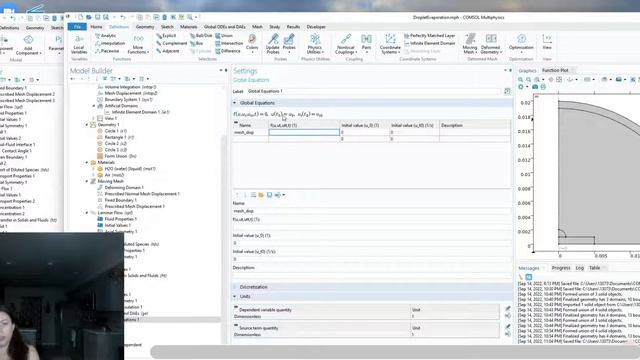The width and height of the screenshot is (640, 360).
Task: Open the More Functions dropdown
Action: (138, 44)
